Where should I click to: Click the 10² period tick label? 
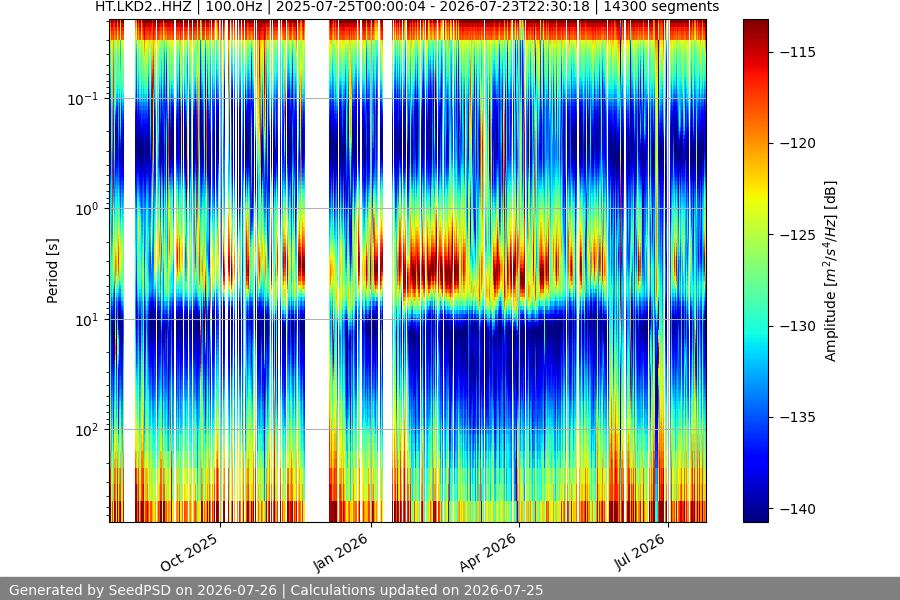point(87,430)
